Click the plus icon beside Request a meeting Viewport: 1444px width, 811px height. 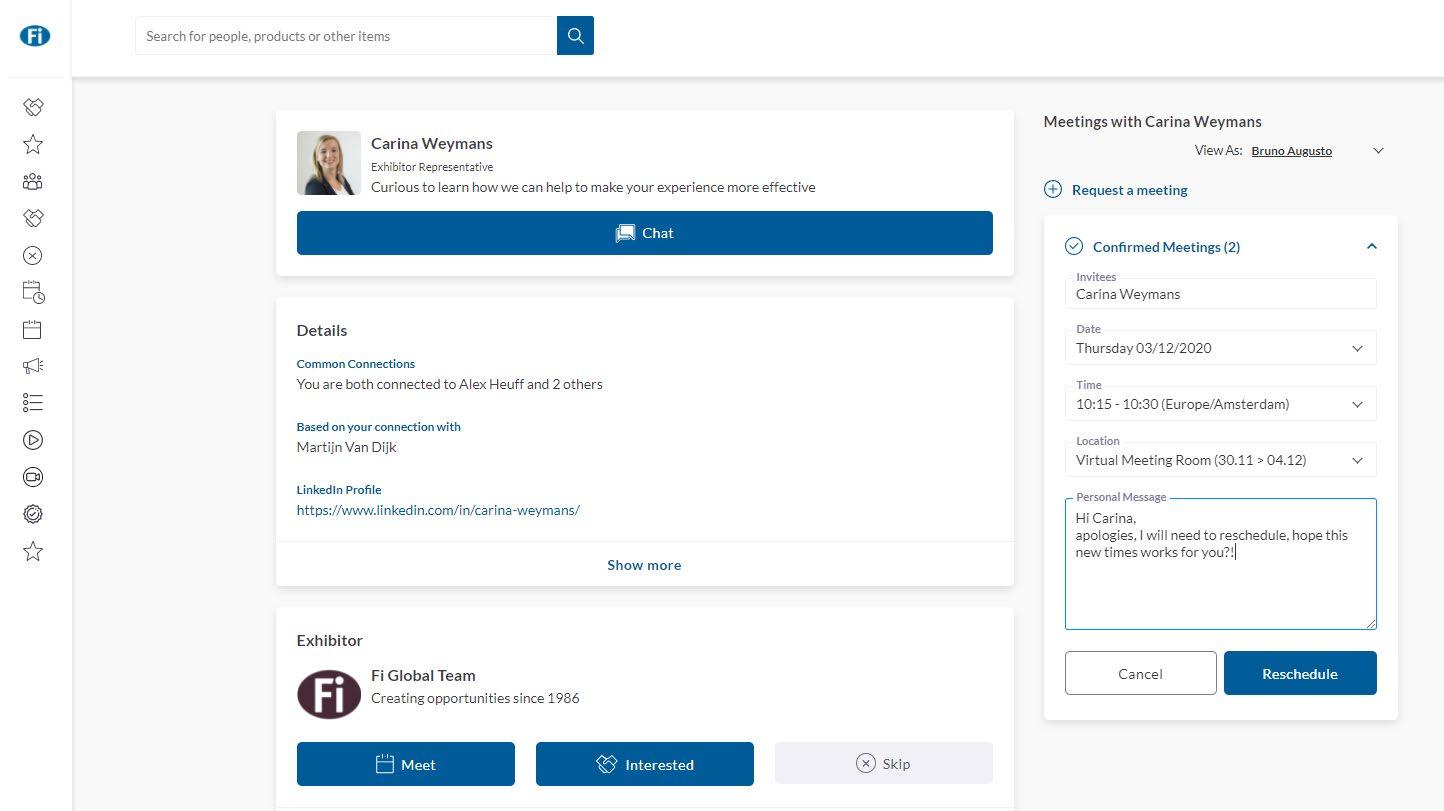(1053, 189)
